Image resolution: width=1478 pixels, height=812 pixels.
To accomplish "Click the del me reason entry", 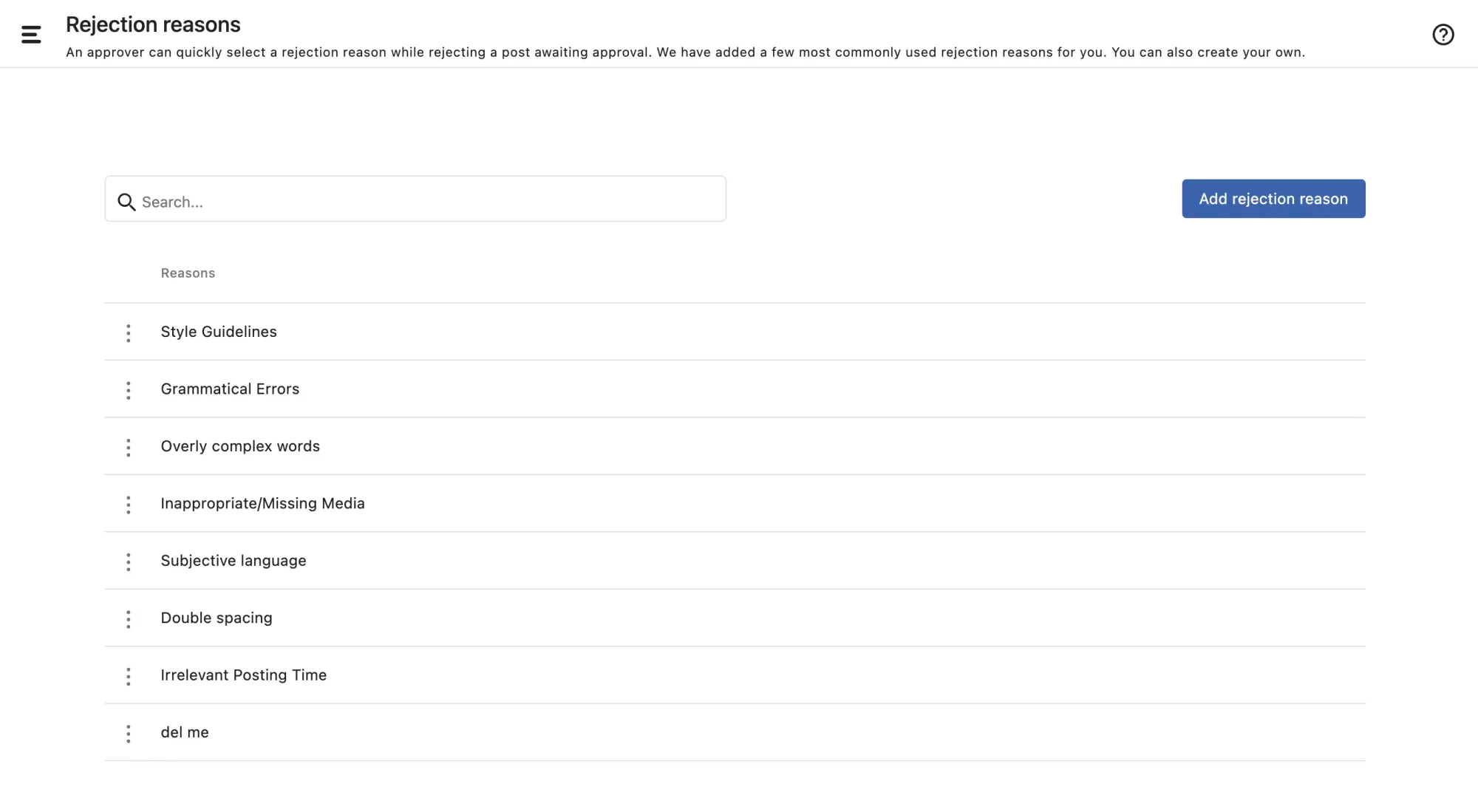I will 185,733.
